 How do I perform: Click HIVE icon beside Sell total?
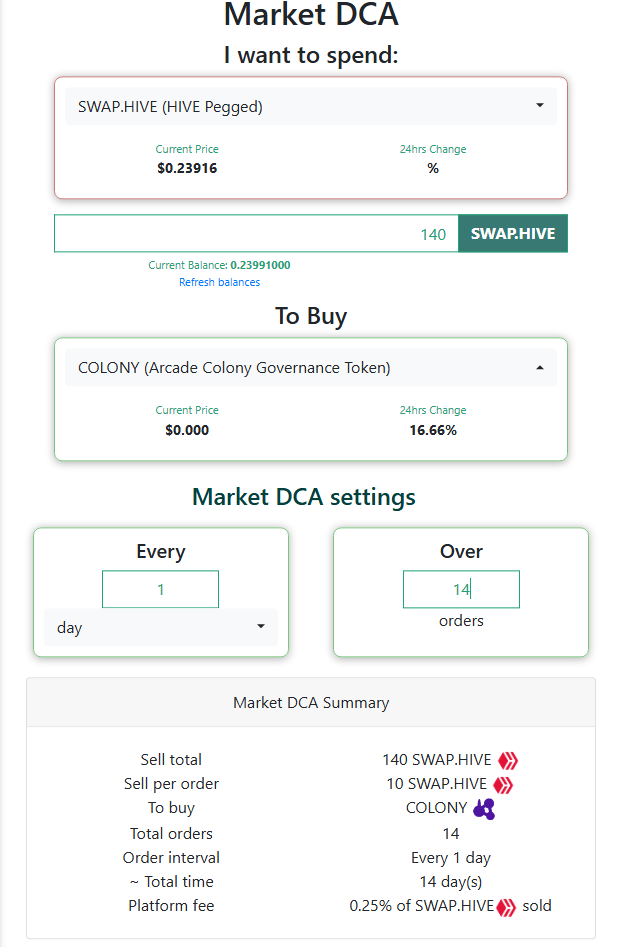(x=509, y=760)
